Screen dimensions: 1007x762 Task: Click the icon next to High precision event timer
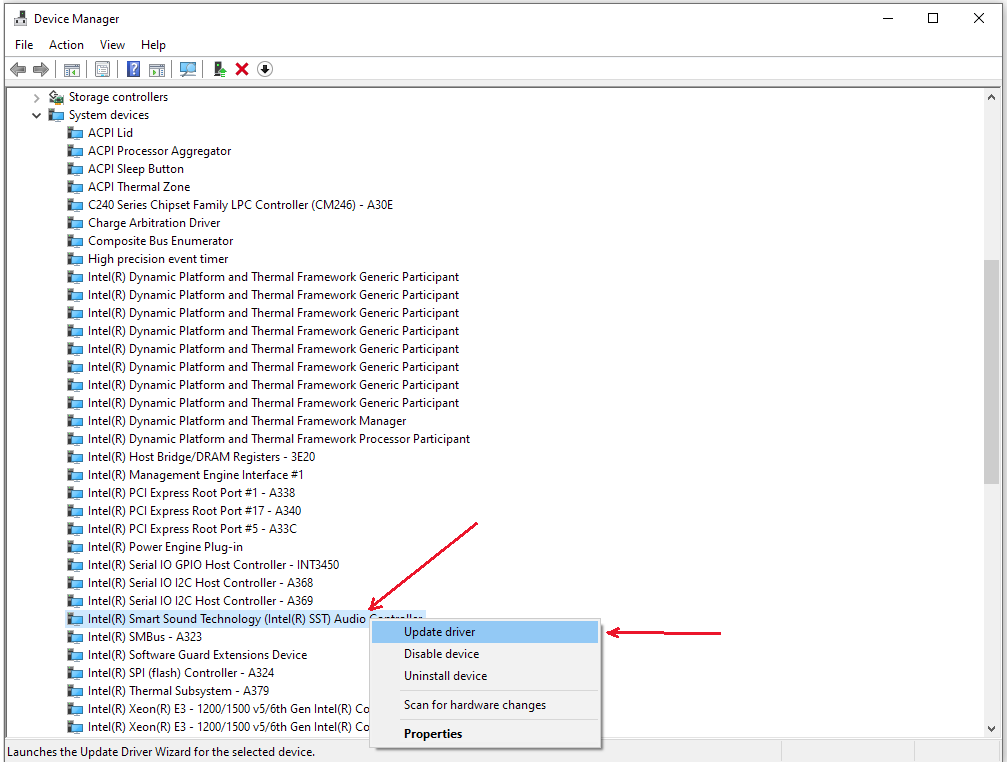pyautogui.click(x=75, y=259)
